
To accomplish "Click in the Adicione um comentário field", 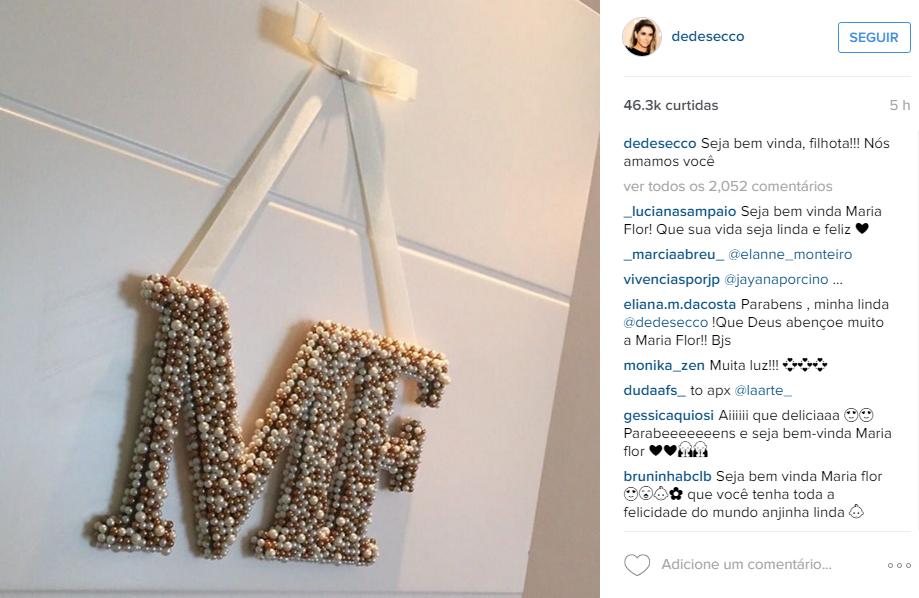I will tap(746, 564).
